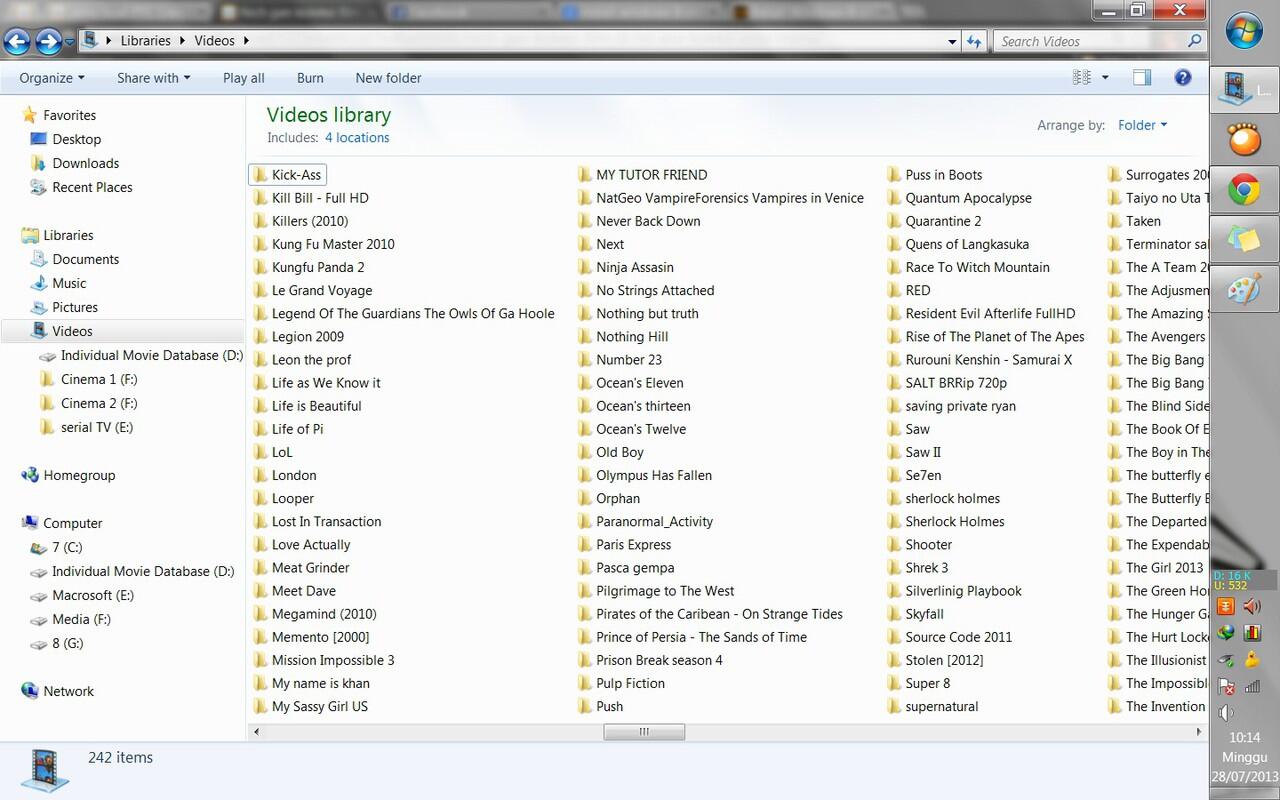Open address bar history dropdown arrow
This screenshot has height=800, width=1280.
(x=952, y=42)
